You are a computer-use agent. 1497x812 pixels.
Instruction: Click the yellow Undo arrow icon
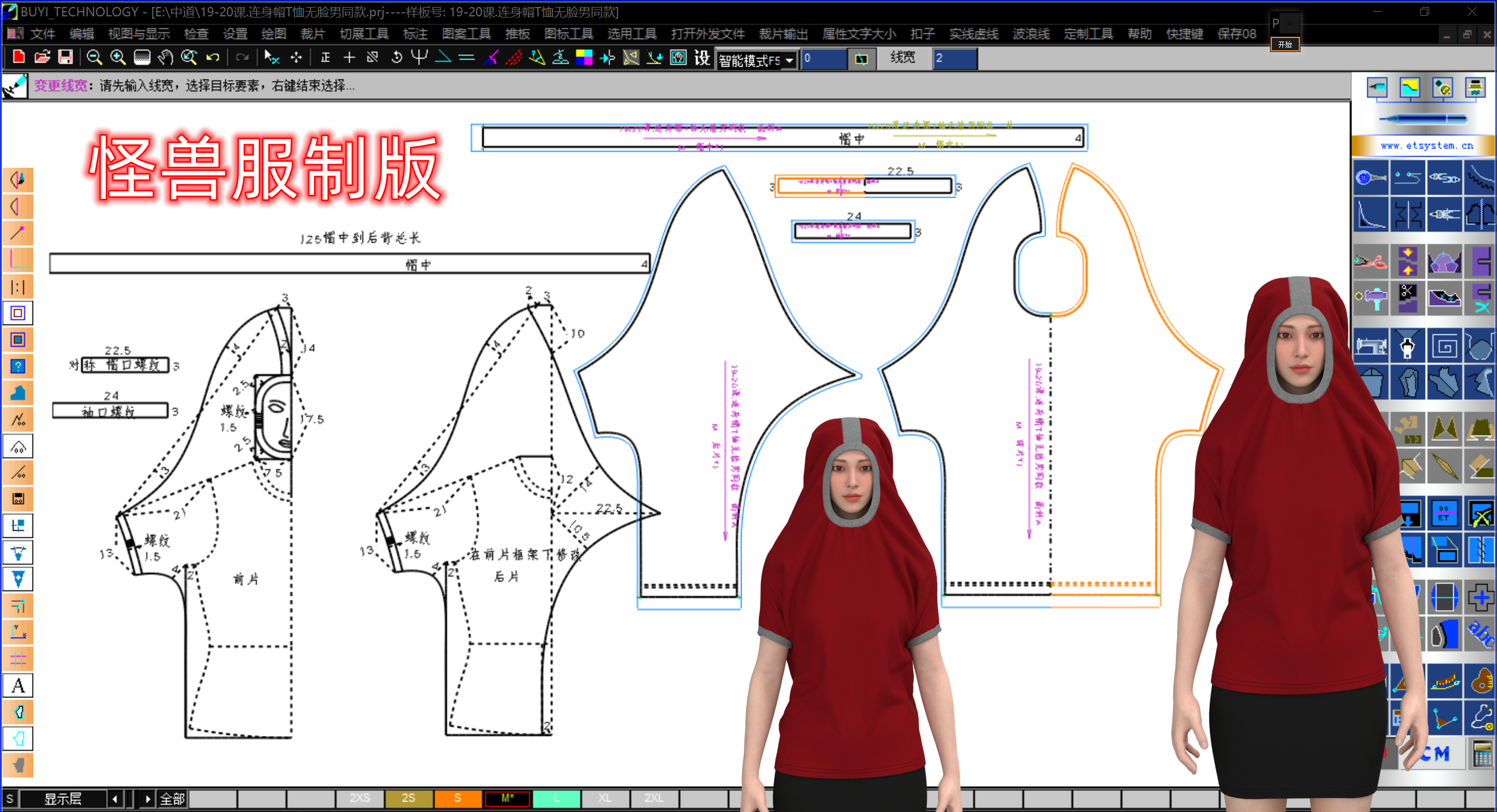coord(213,57)
